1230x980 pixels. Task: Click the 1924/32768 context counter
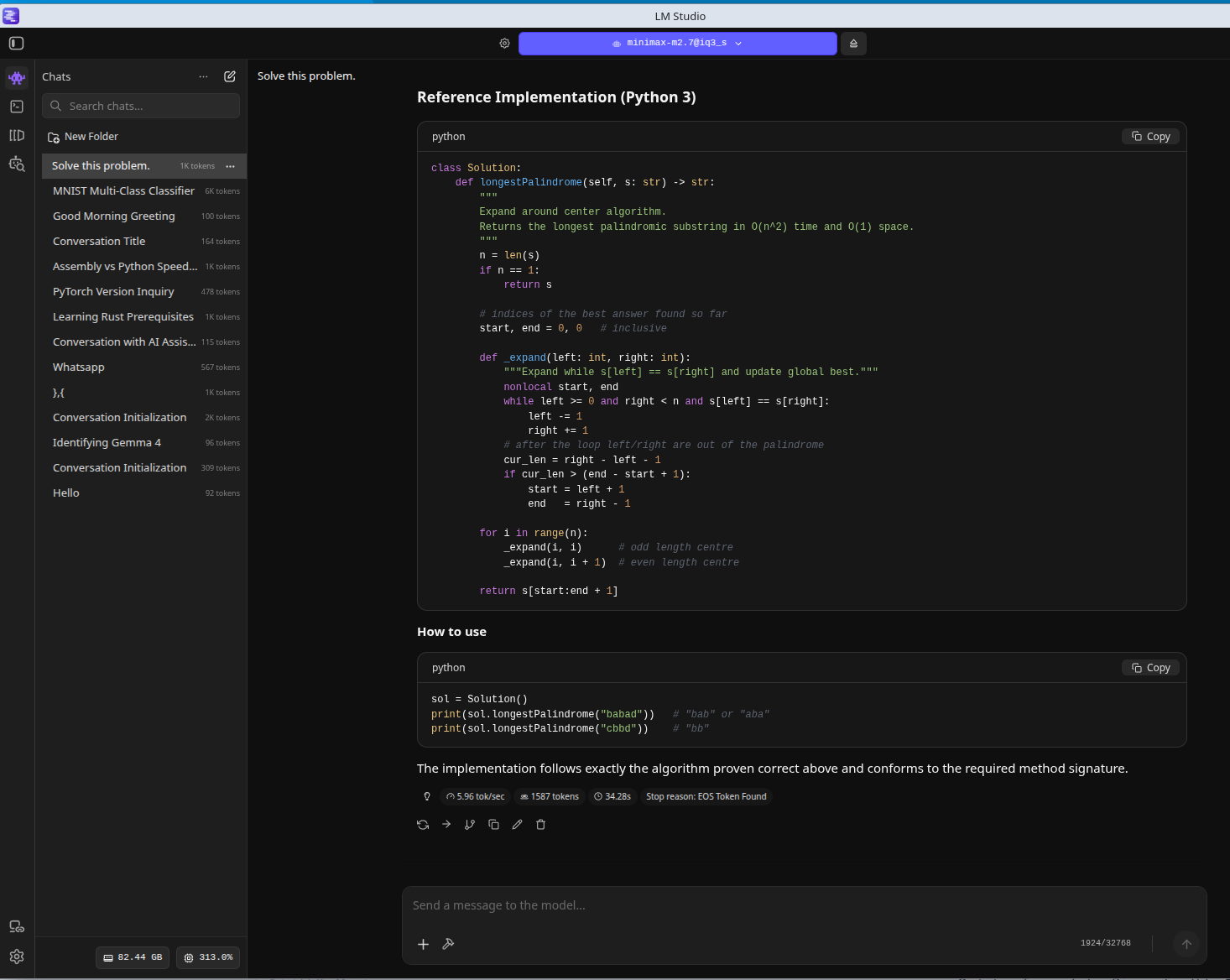click(1106, 943)
